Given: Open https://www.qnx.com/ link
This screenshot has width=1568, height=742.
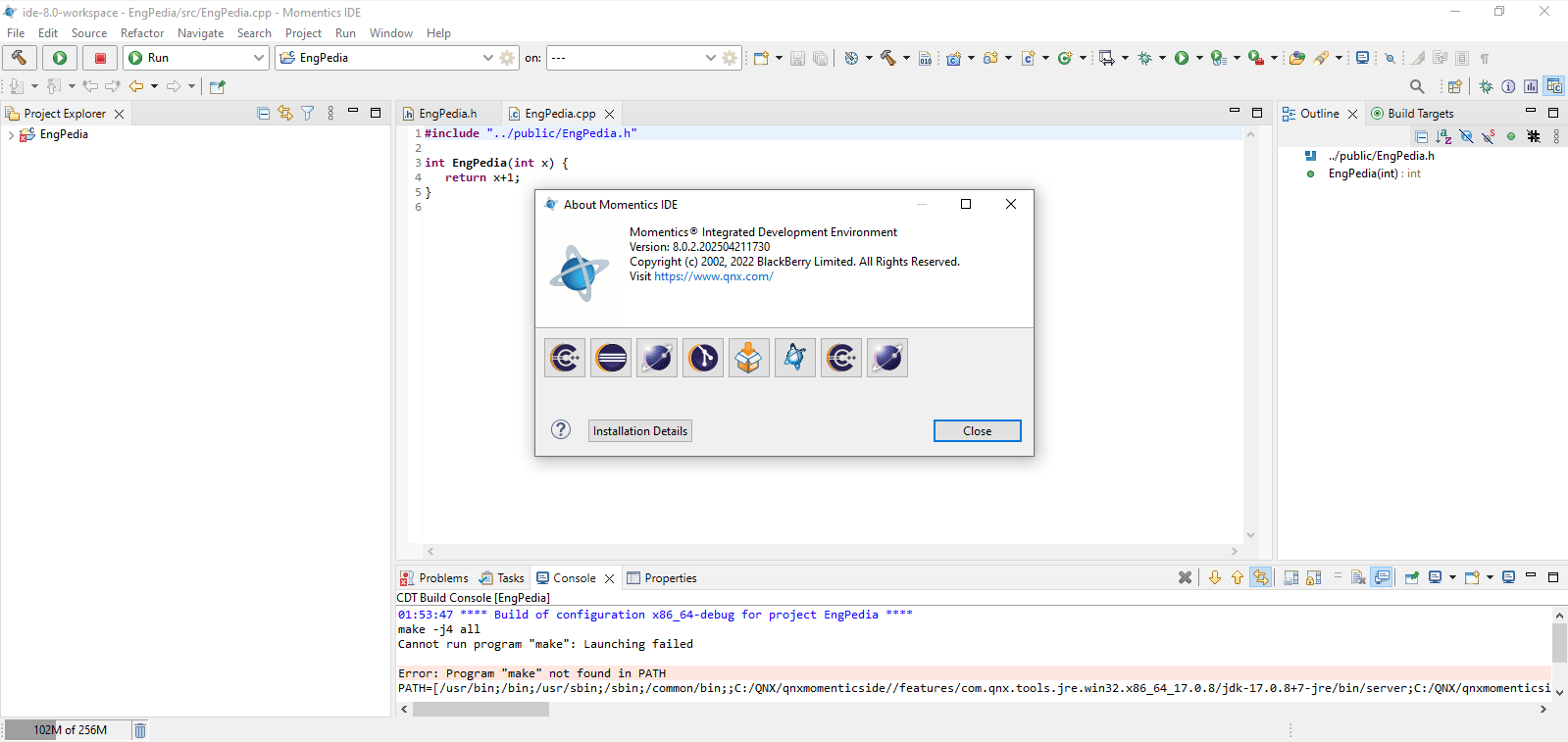Looking at the screenshot, I should 714,276.
